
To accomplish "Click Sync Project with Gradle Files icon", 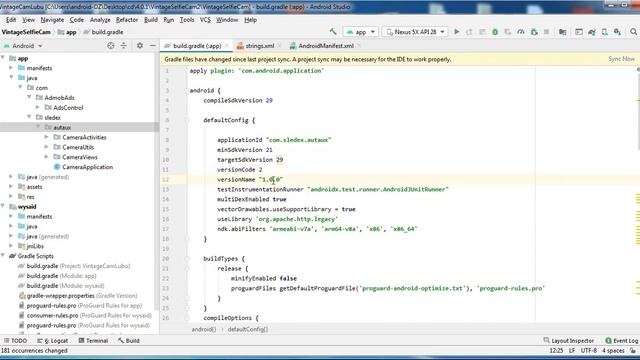I will coord(592,32).
